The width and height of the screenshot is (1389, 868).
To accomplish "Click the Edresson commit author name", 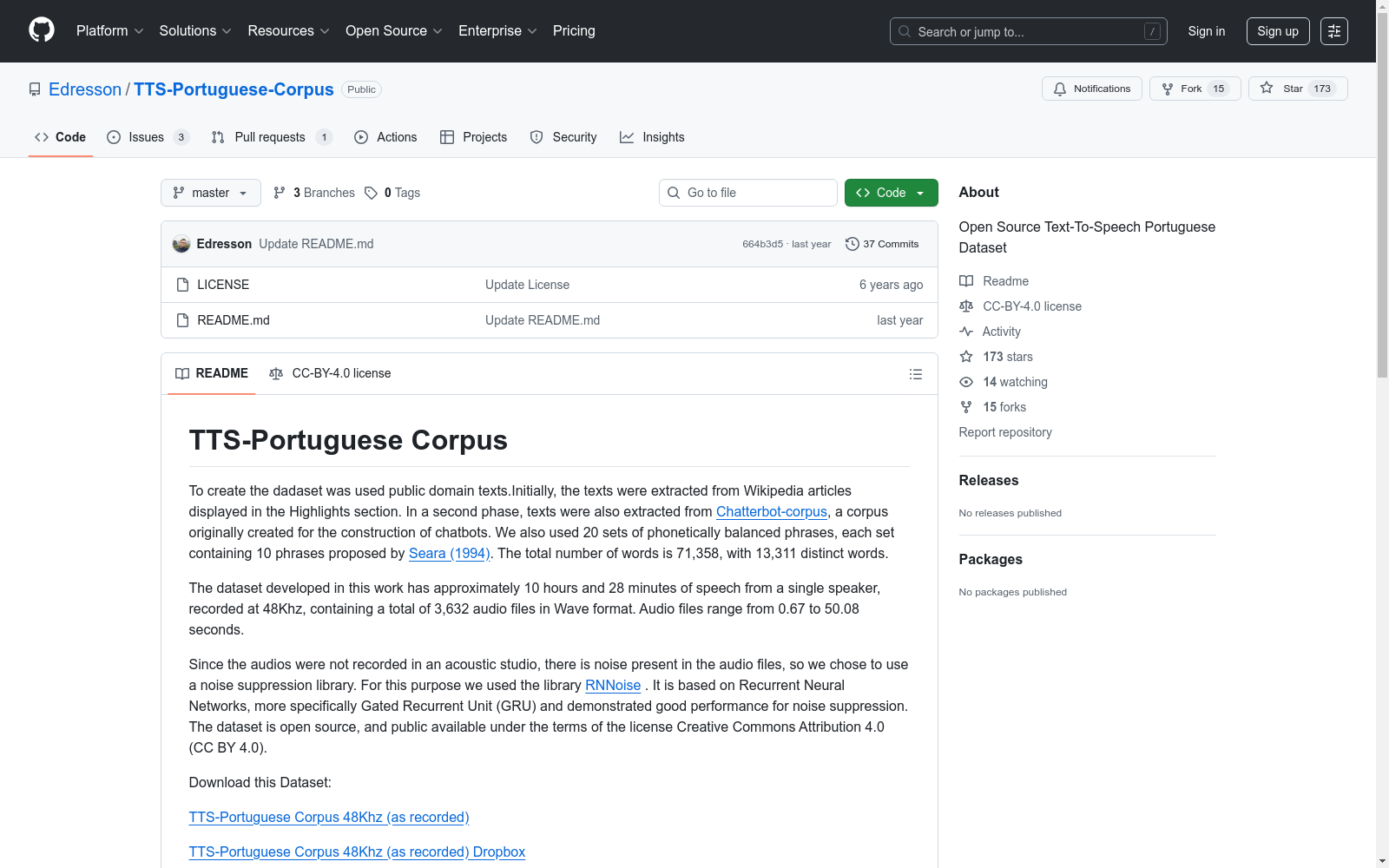I will click(224, 244).
